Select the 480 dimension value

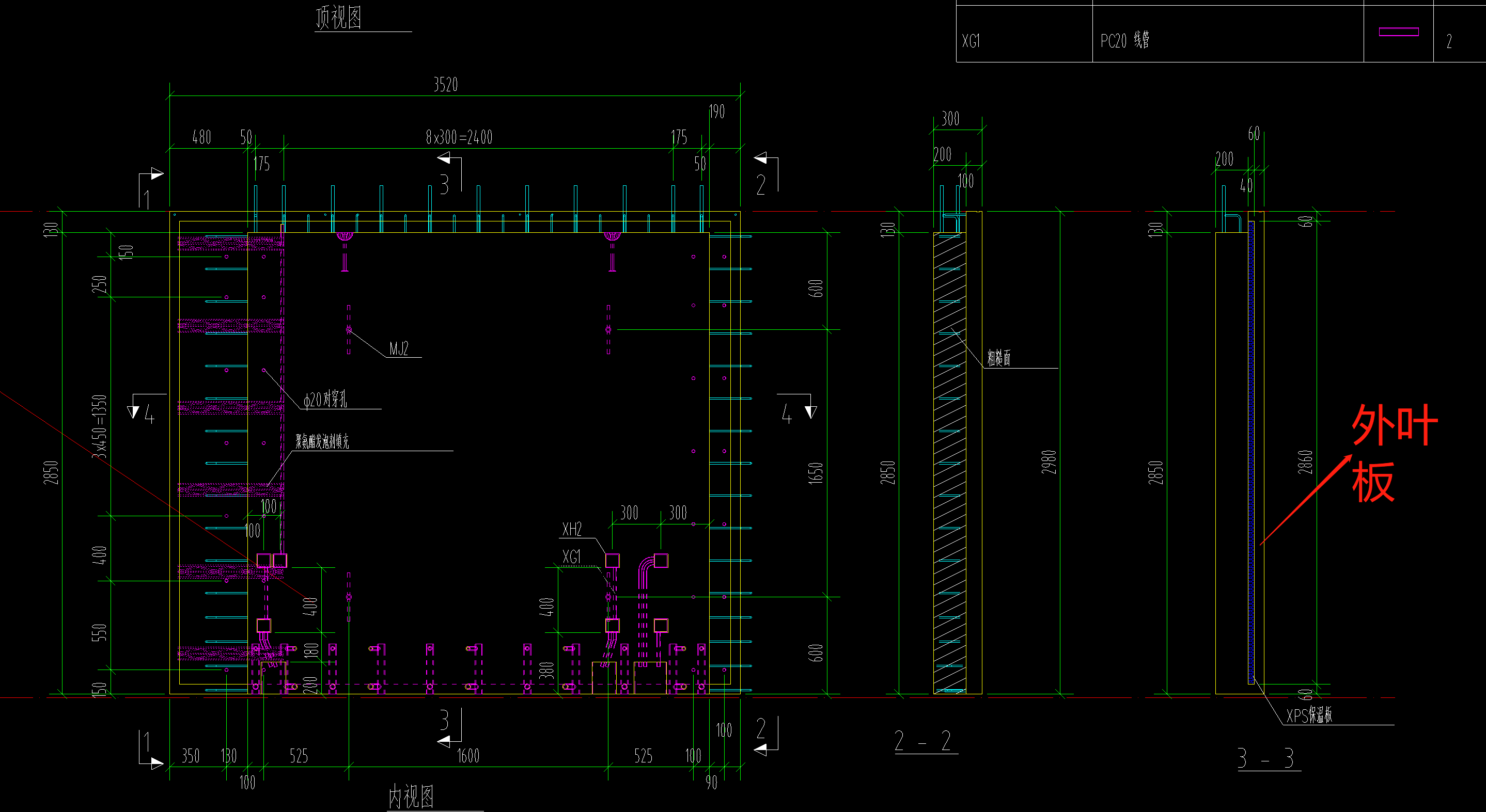pos(201,137)
